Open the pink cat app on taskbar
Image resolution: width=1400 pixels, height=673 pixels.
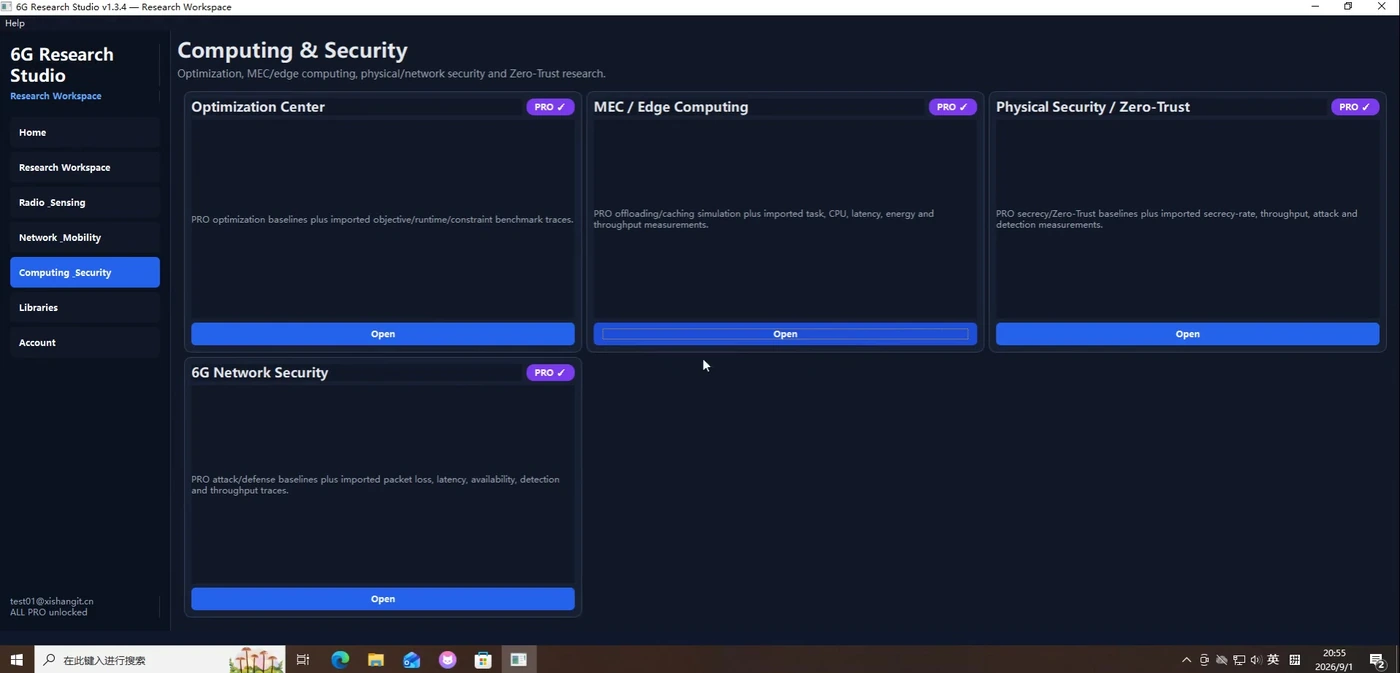(x=448, y=660)
